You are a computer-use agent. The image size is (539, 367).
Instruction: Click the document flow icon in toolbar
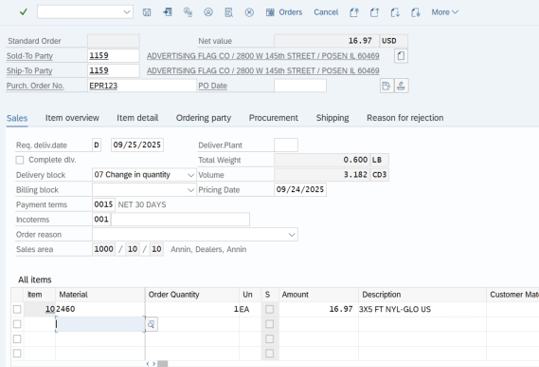(x=188, y=12)
